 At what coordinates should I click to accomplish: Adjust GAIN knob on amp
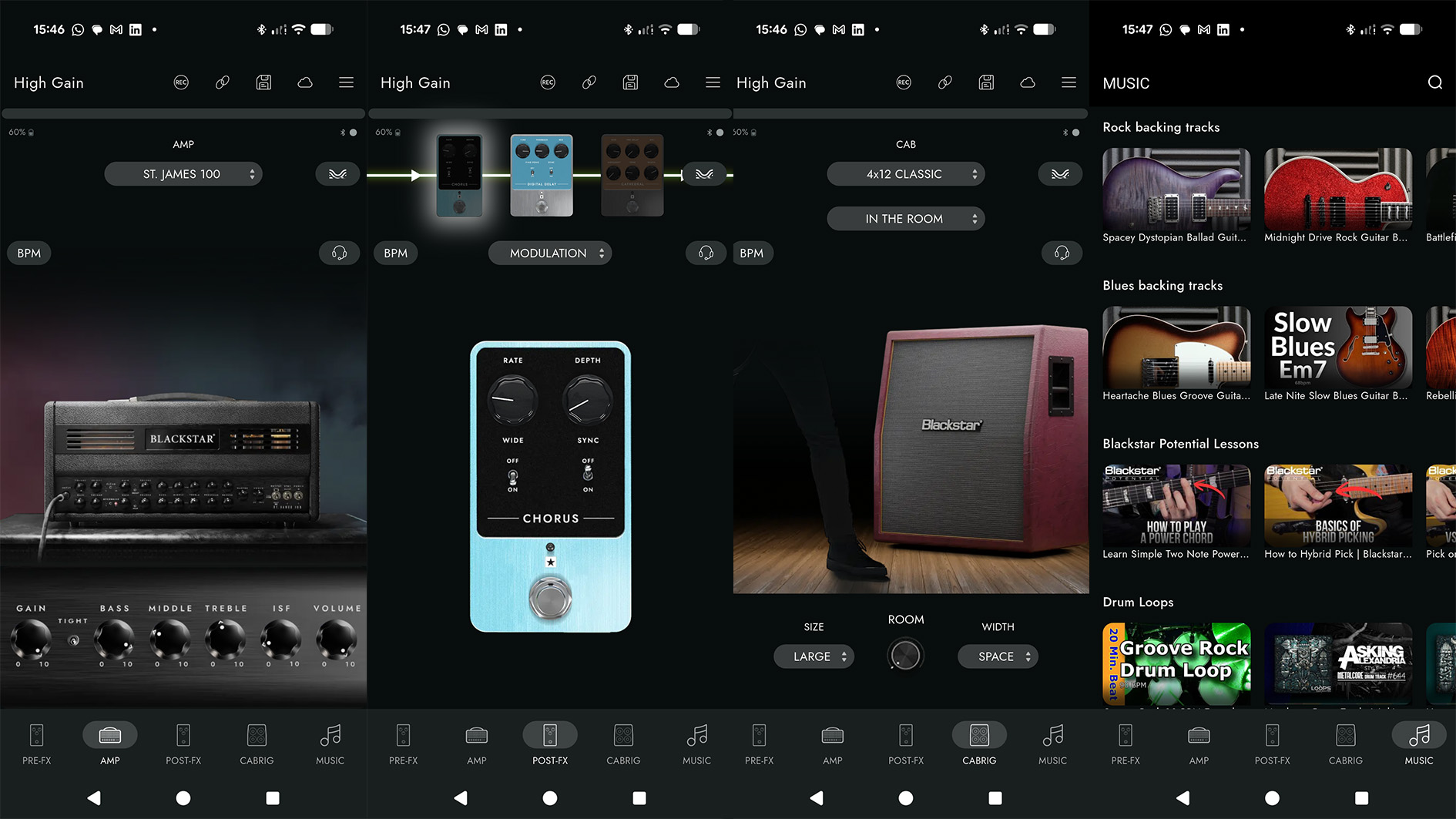click(x=32, y=639)
